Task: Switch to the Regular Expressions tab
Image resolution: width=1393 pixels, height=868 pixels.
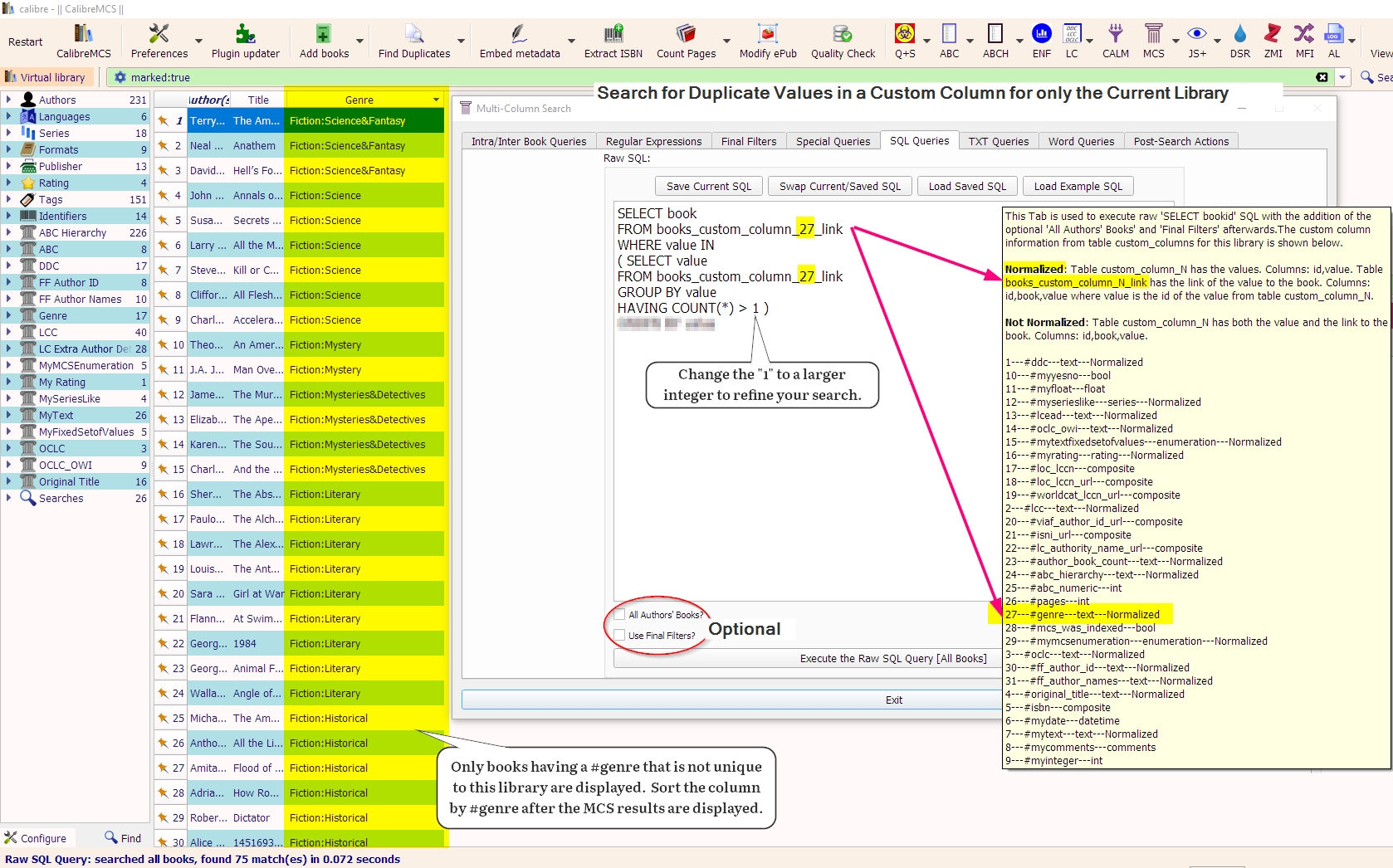Action: tap(653, 141)
